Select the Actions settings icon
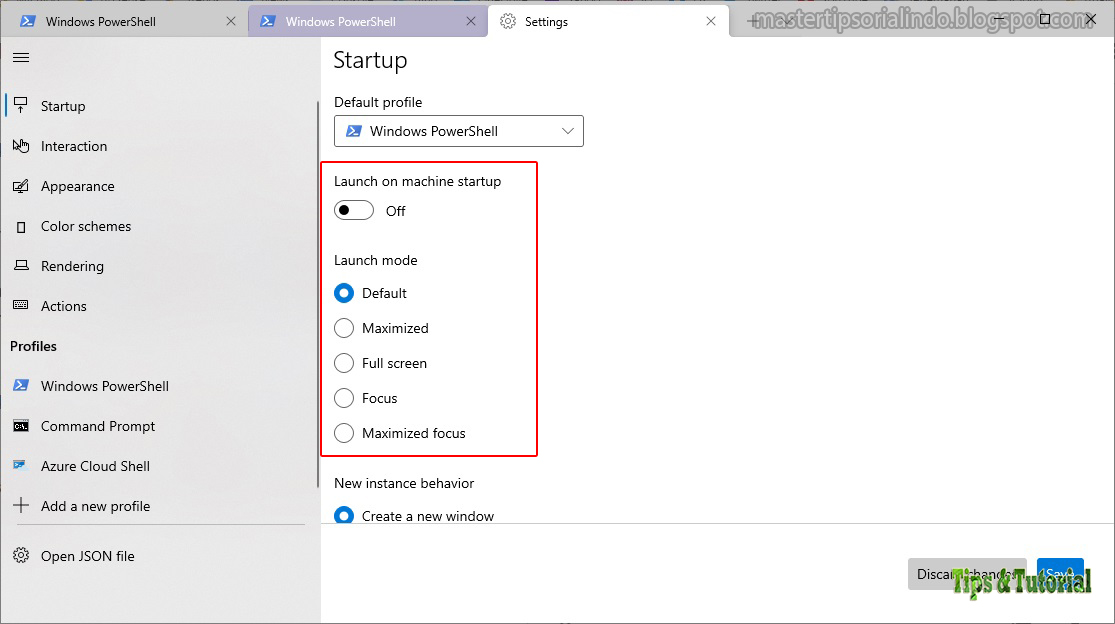 pos(21,306)
